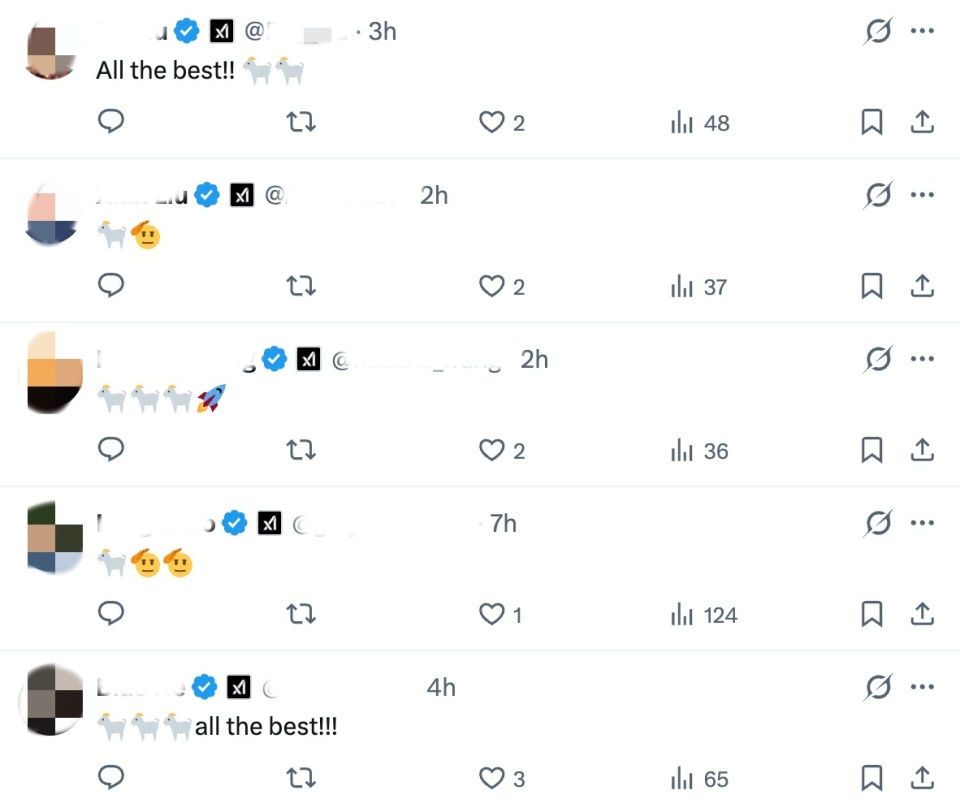The height and width of the screenshot is (812, 960).
Task: Bookmark the "all the best!!!" post
Action: (872, 778)
